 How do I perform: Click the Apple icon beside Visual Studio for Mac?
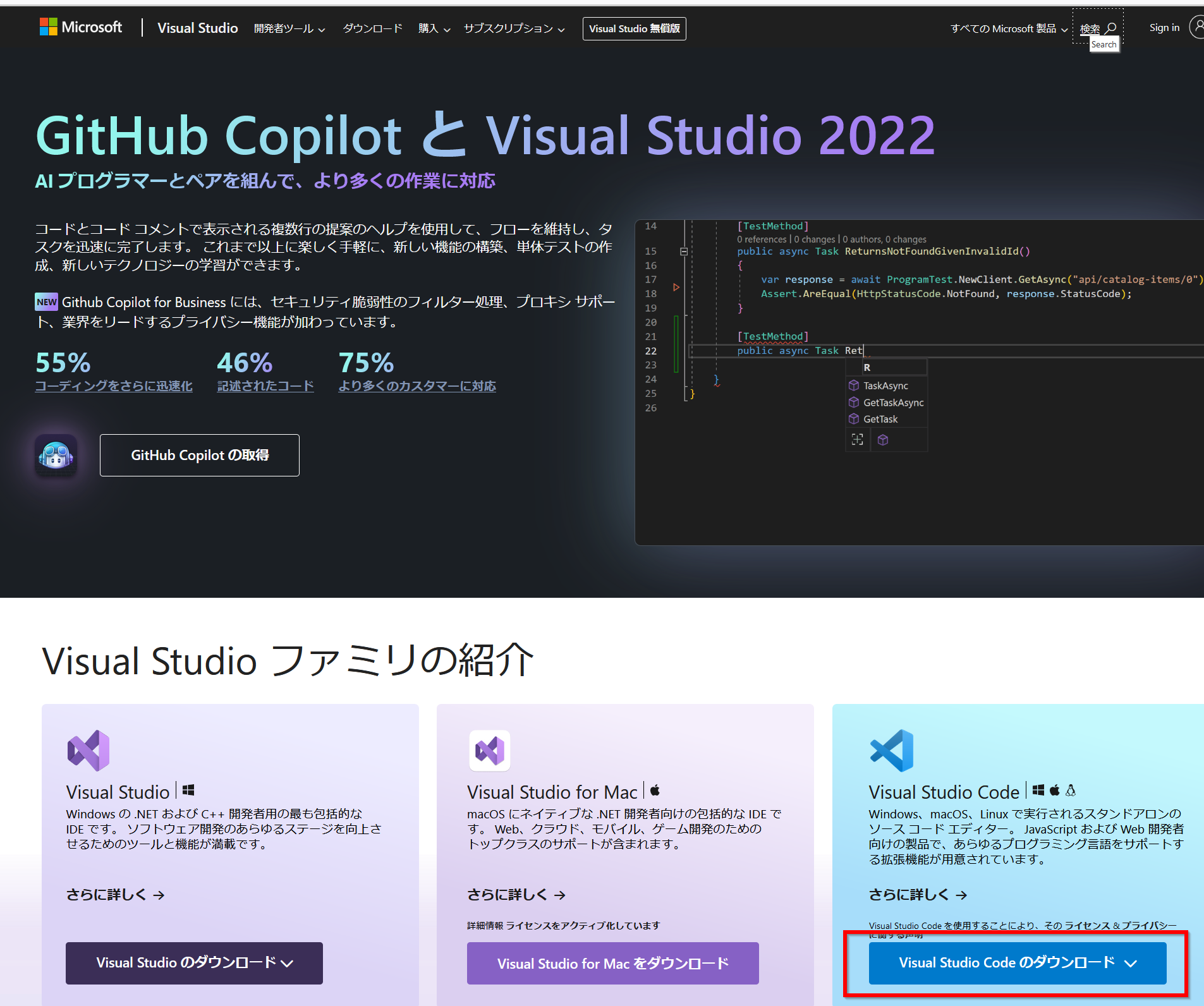pos(655,790)
